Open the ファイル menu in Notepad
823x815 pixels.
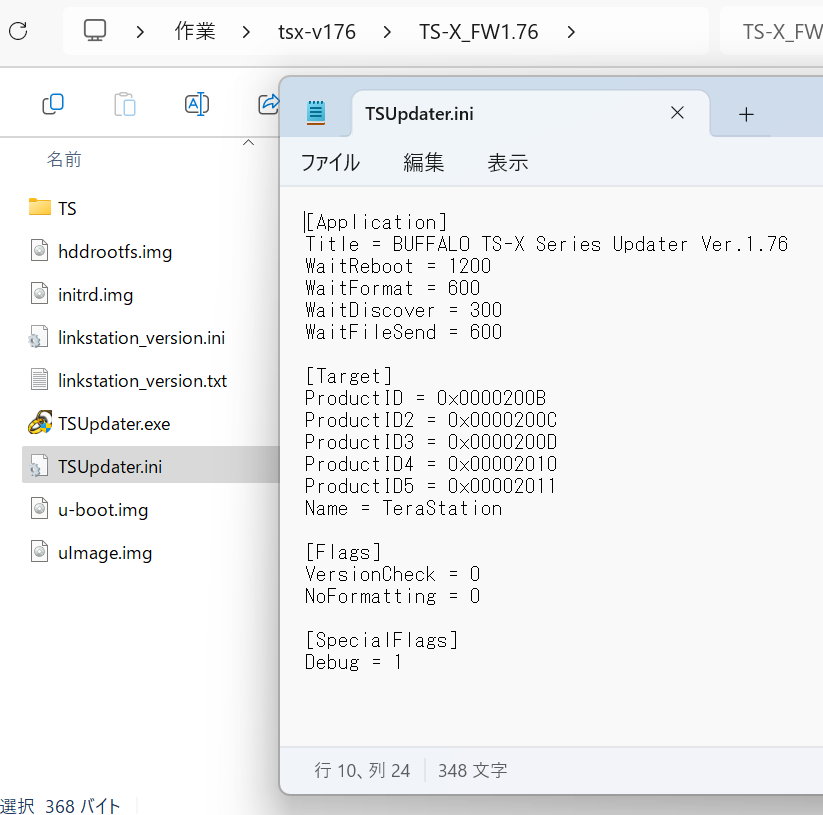pyautogui.click(x=330, y=163)
